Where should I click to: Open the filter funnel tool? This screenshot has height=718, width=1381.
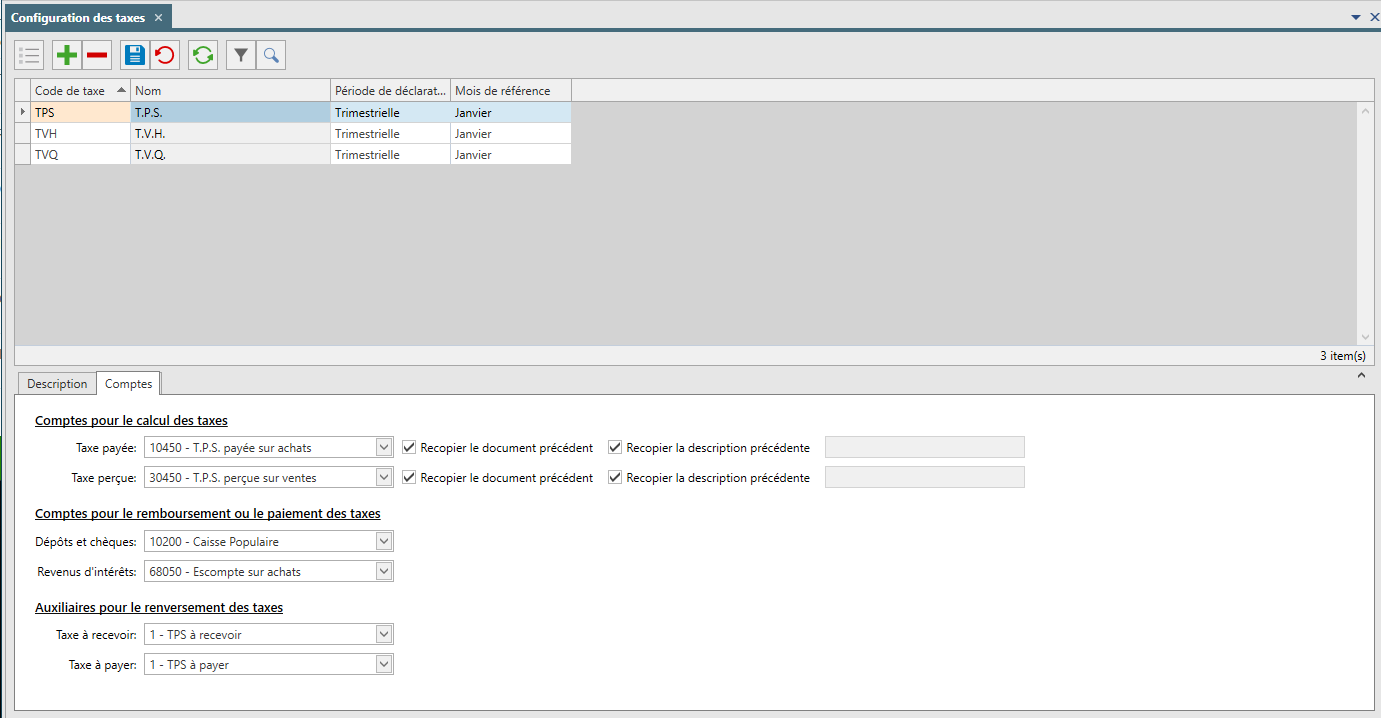pyautogui.click(x=241, y=55)
